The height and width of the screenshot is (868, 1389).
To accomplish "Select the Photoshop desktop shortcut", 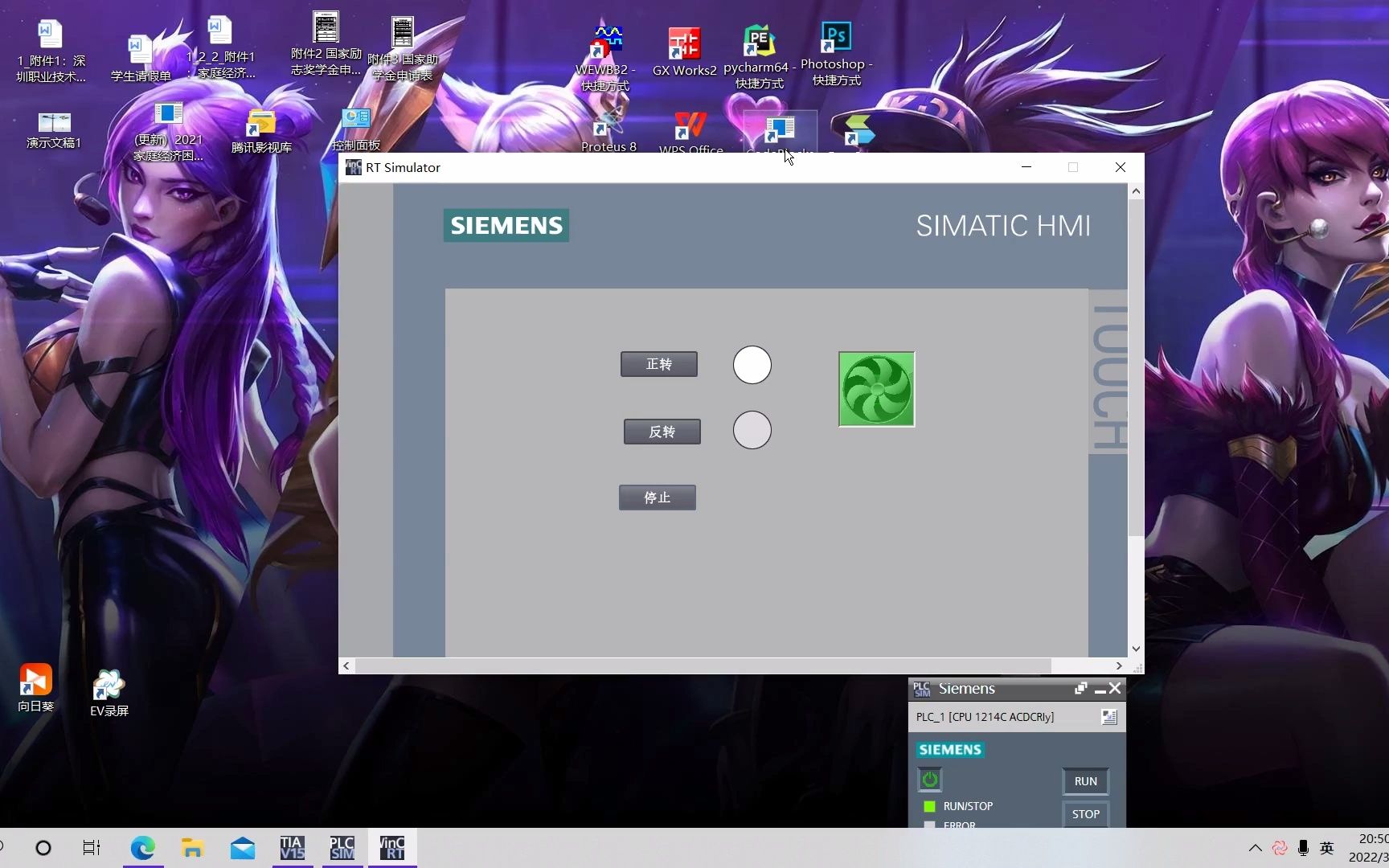I will 836,54.
